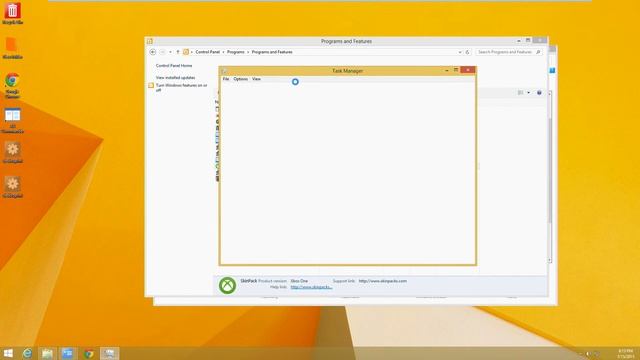640x360 pixels.
Task: Select Programs and Features breadcrumb
Action: coord(272,52)
